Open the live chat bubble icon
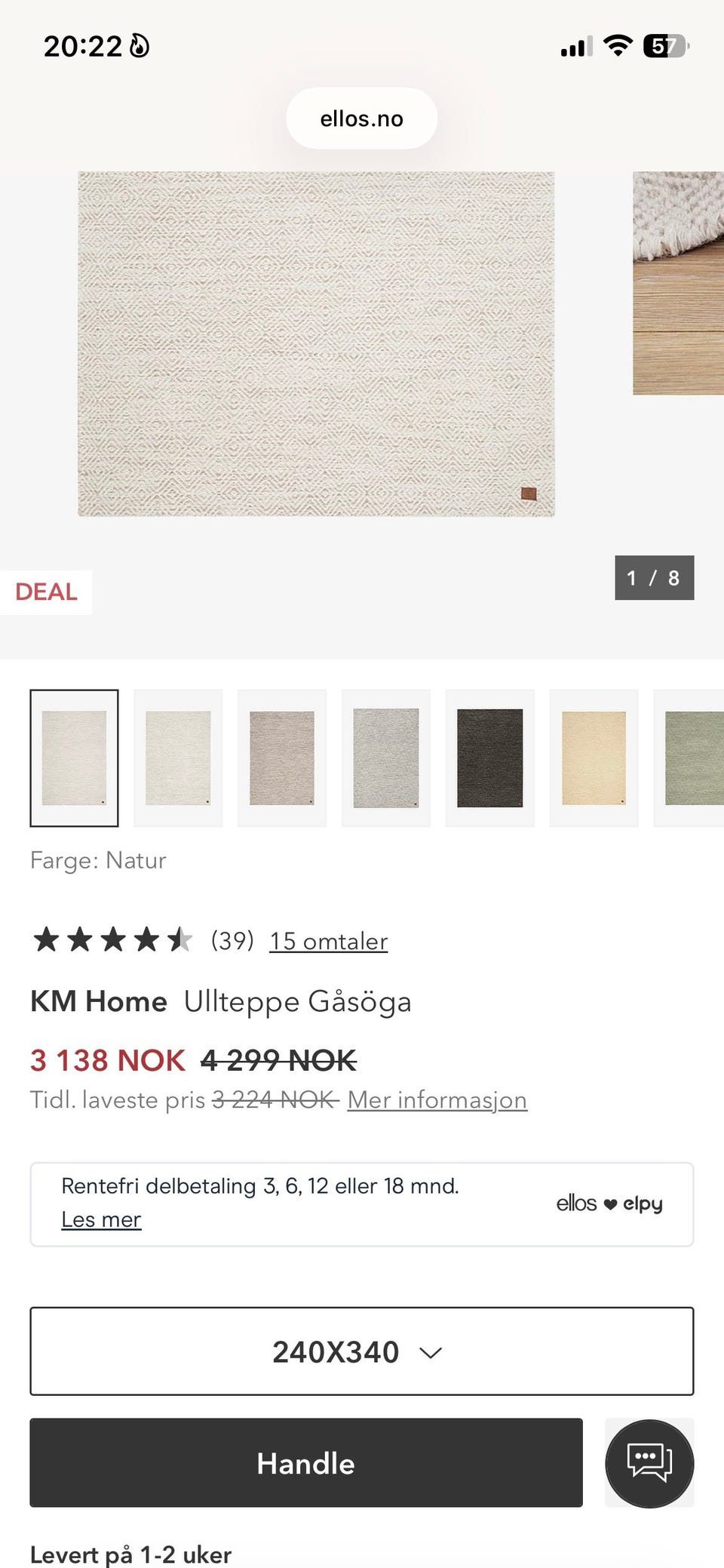 (x=649, y=1463)
